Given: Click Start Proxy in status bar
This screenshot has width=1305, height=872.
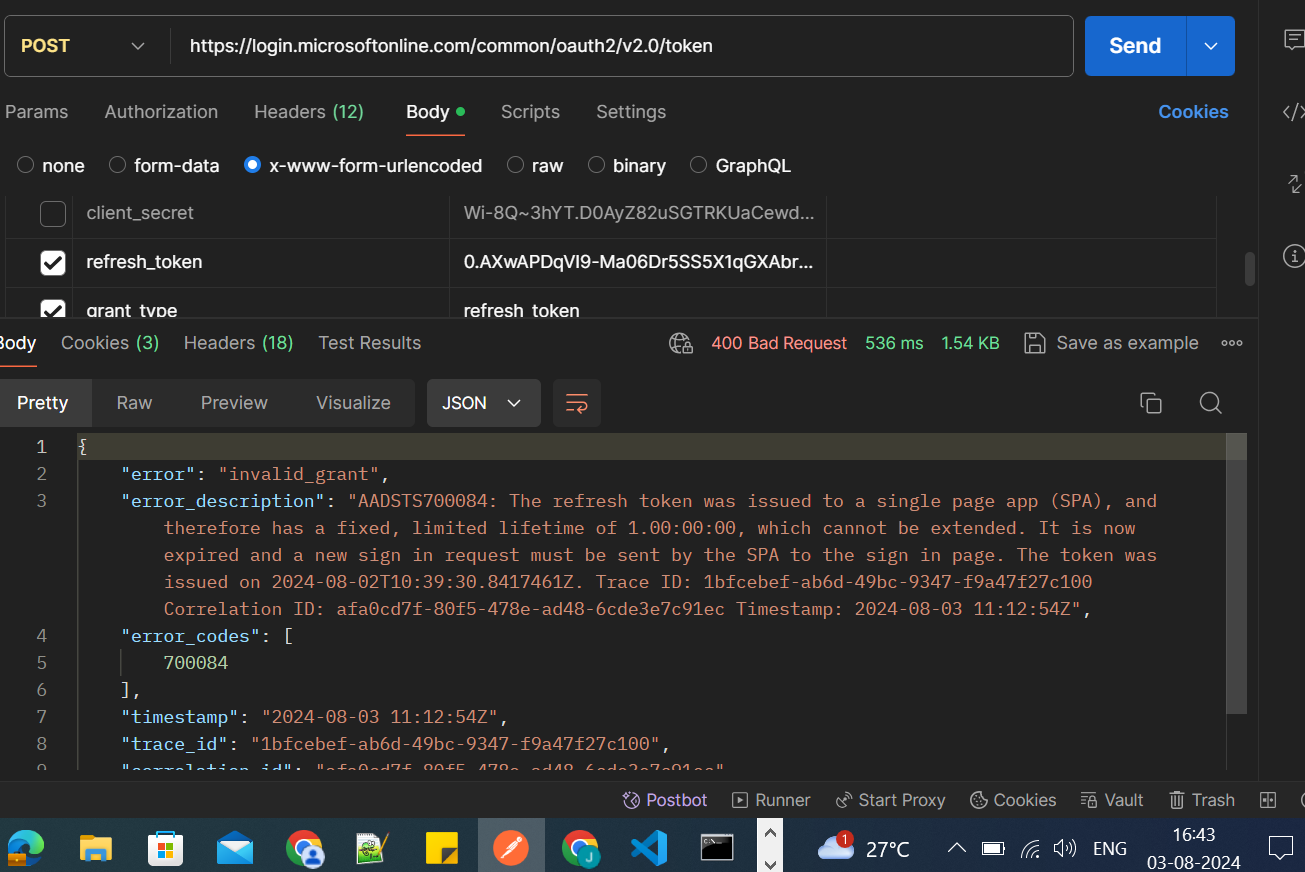Looking at the screenshot, I should pos(889,800).
